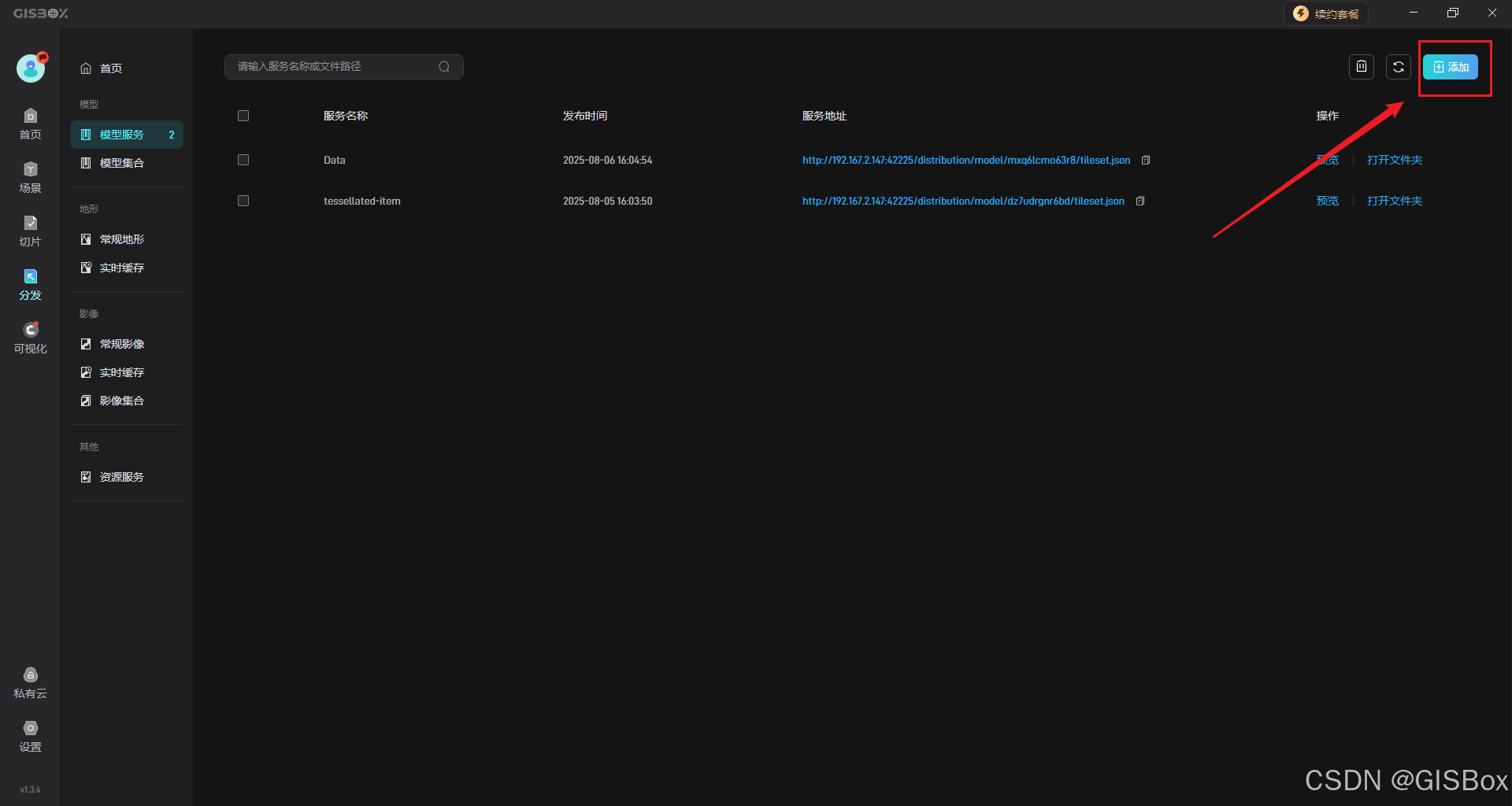The width and height of the screenshot is (1512, 806).
Task: Restore down the GISBox window
Action: pyautogui.click(x=1453, y=13)
